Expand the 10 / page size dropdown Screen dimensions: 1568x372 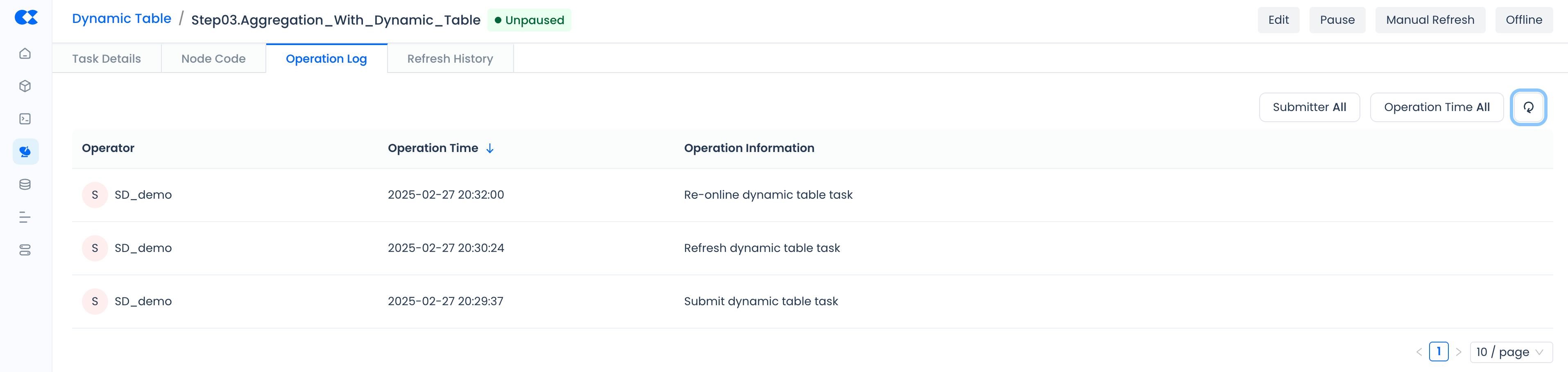[1510, 352]
